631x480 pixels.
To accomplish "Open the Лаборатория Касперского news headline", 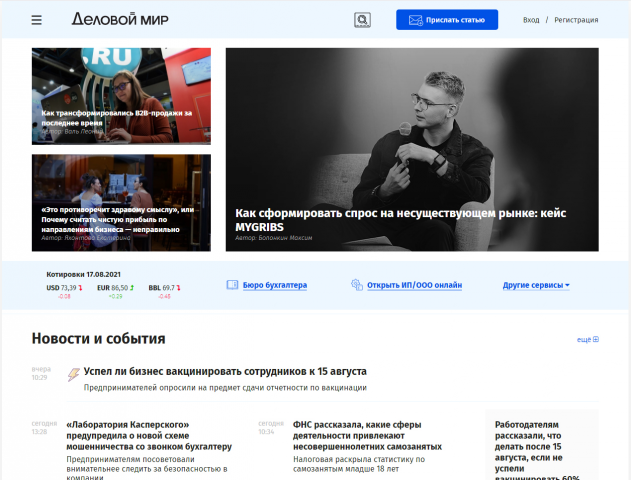I will click(149, 436).
